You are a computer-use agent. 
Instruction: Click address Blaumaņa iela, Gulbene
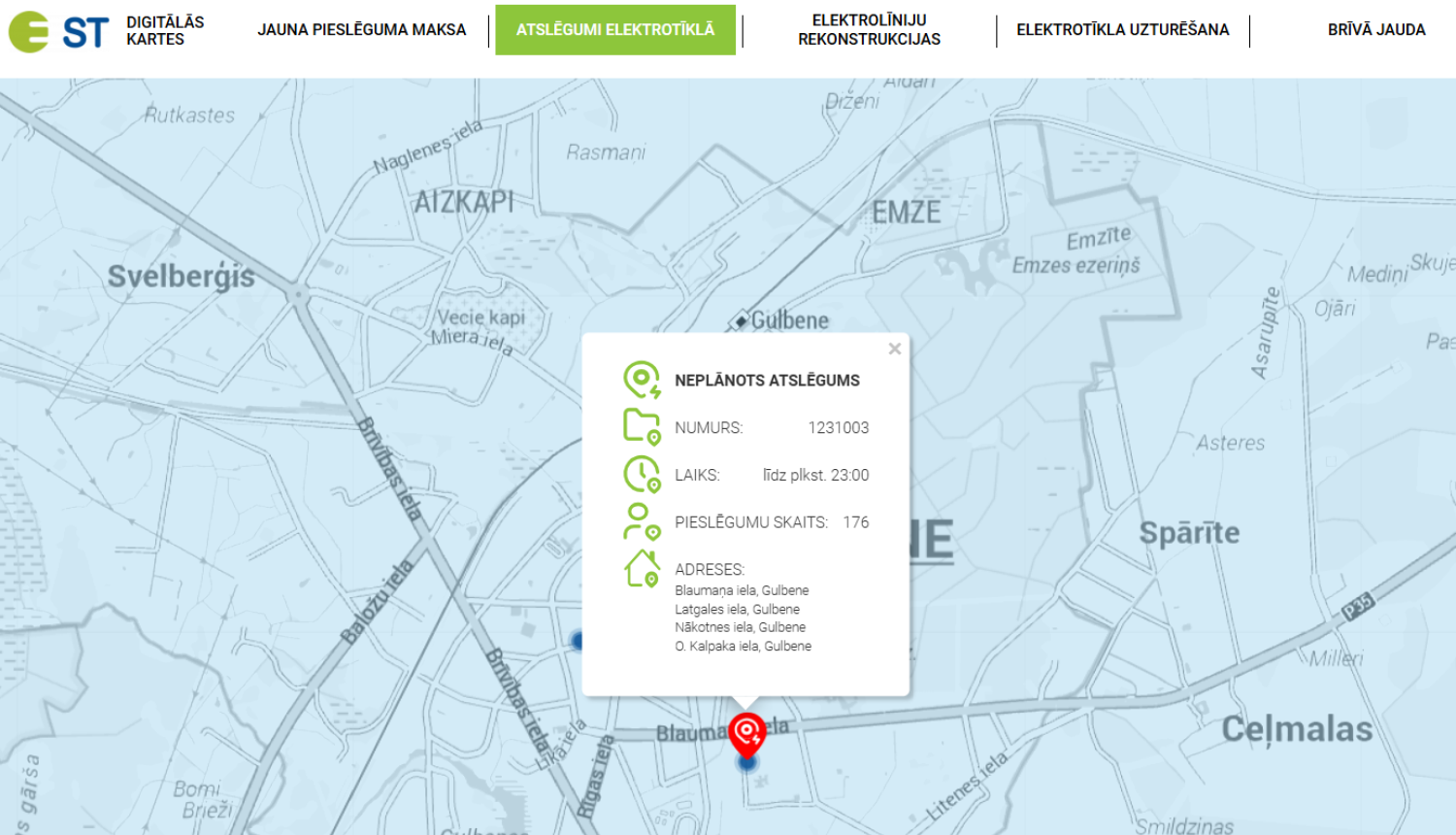tap(742, 590)
